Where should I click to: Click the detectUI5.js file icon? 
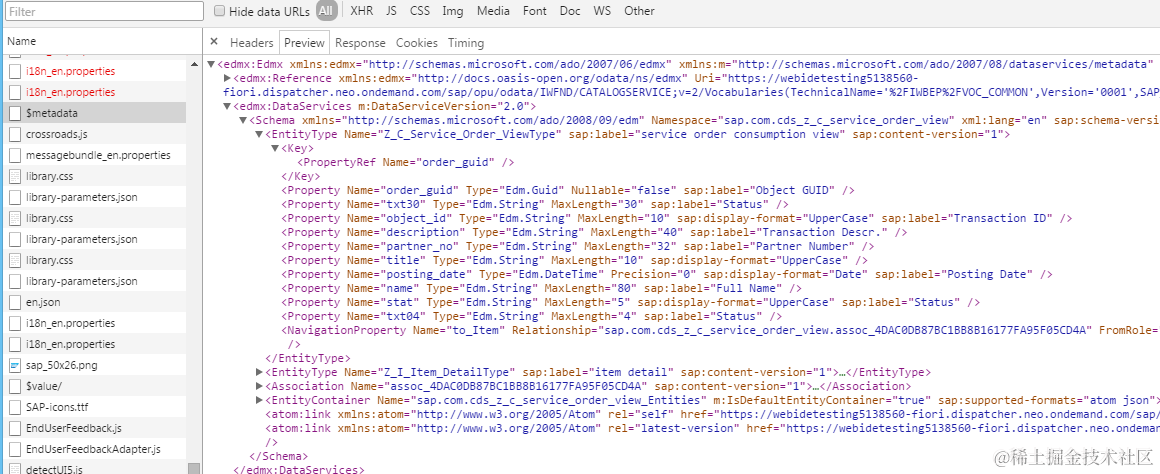point(15,469)
